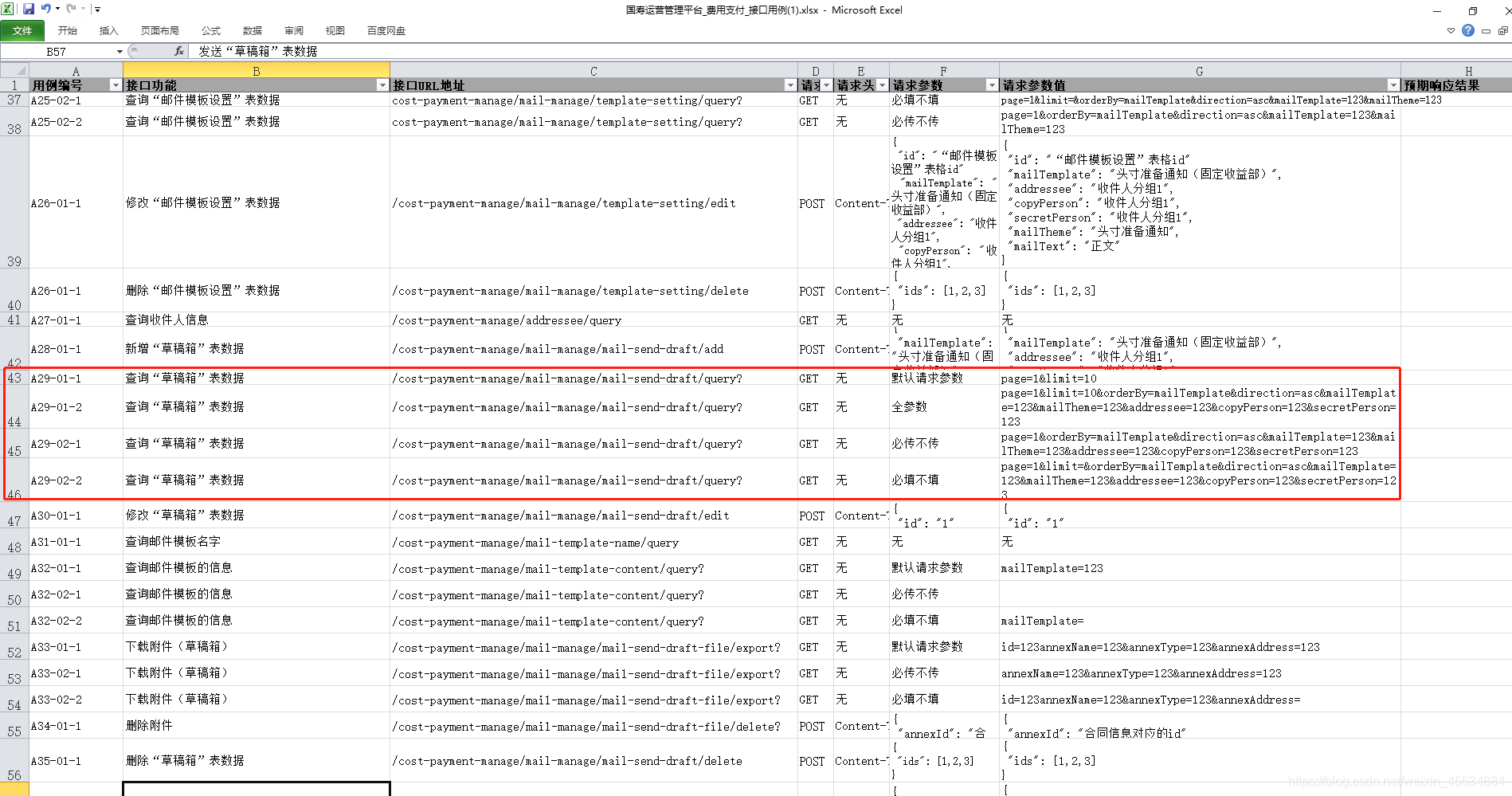Viewport: 1512px width, 796px height.
Task: Open the 数据 ribbon tab
Action: click(x=253, y=30)
